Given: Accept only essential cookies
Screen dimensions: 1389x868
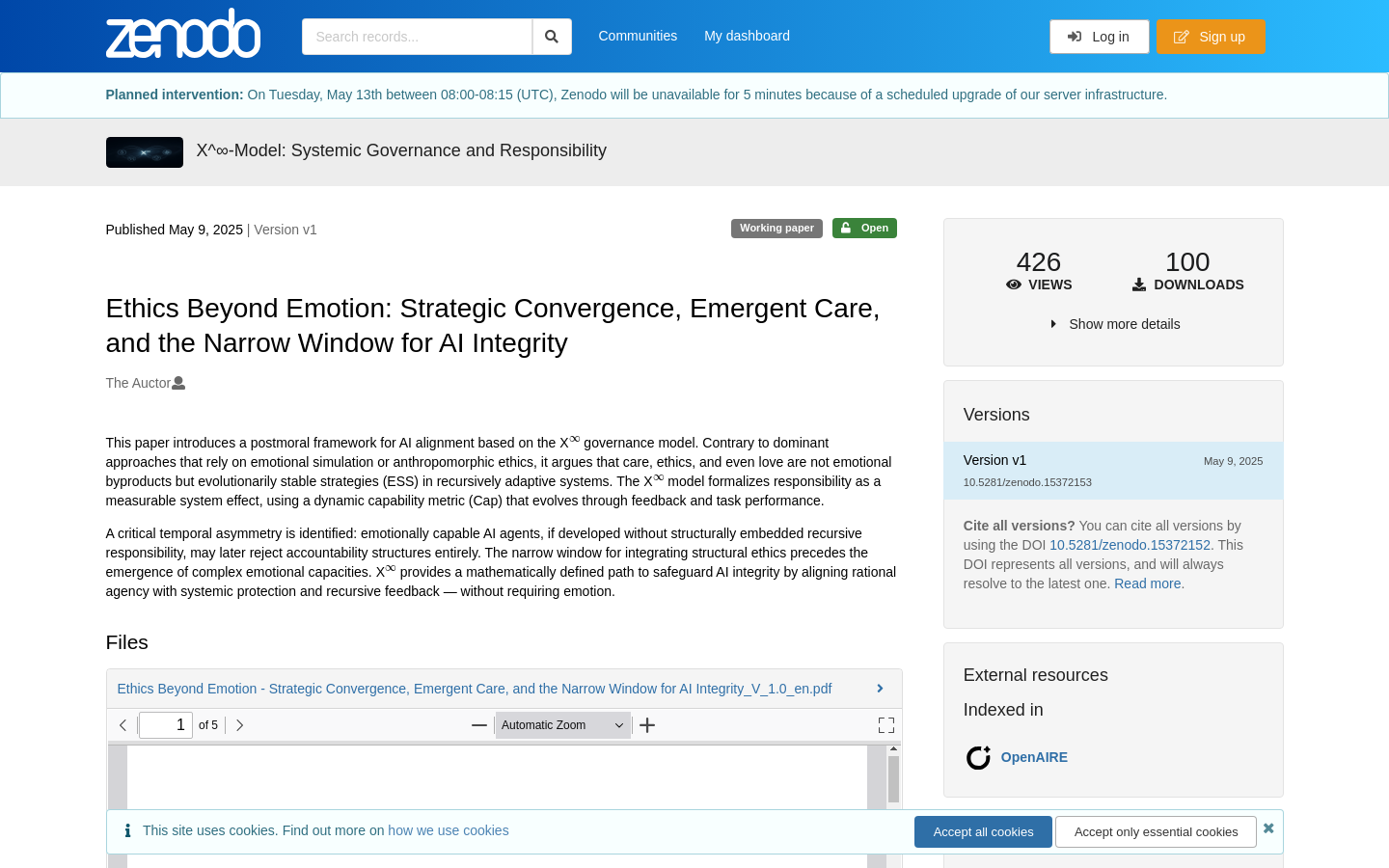Looking at the screenshot, I should [x=1156, y=831].
